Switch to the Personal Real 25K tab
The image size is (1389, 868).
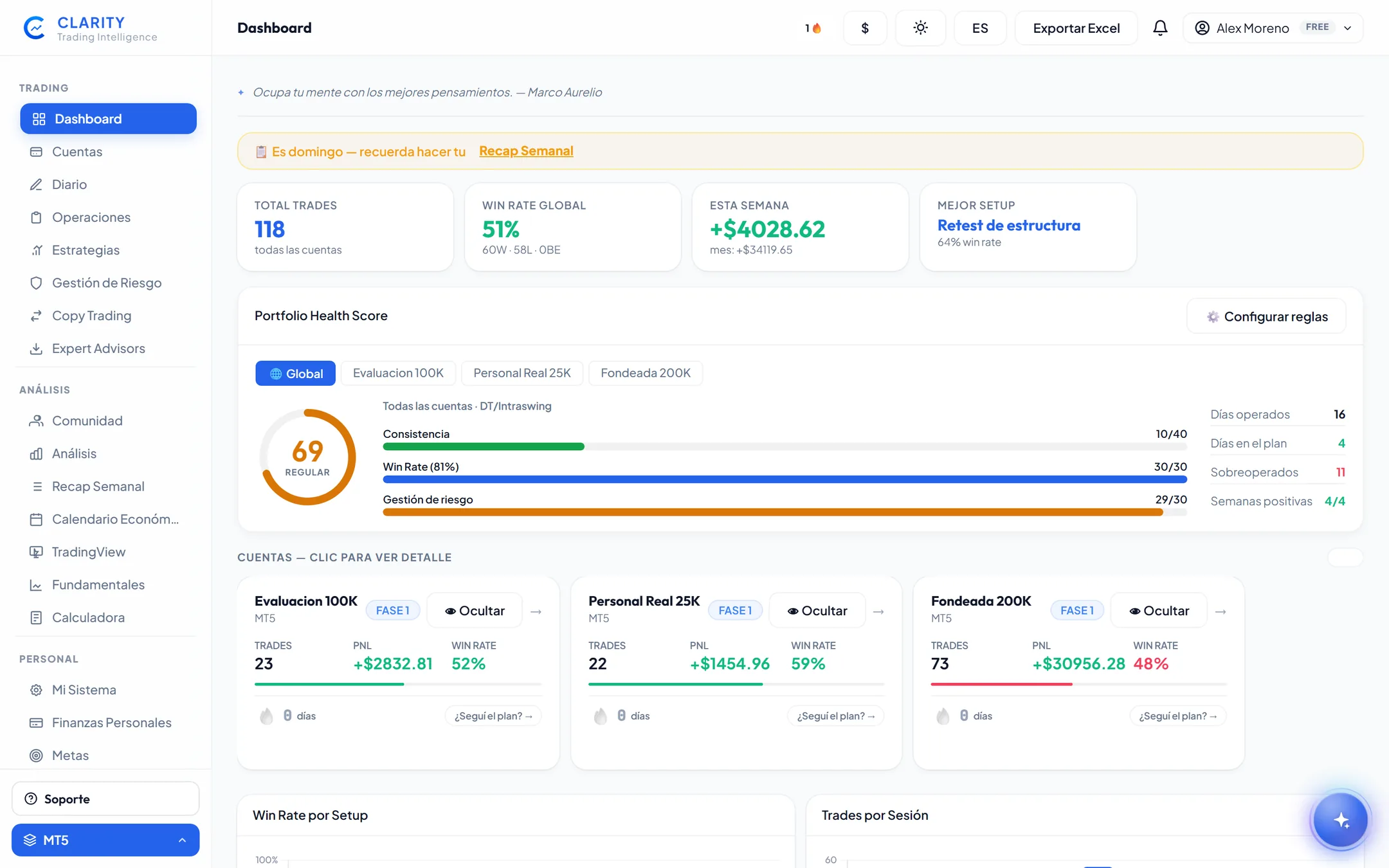click(x=522, y=373)
